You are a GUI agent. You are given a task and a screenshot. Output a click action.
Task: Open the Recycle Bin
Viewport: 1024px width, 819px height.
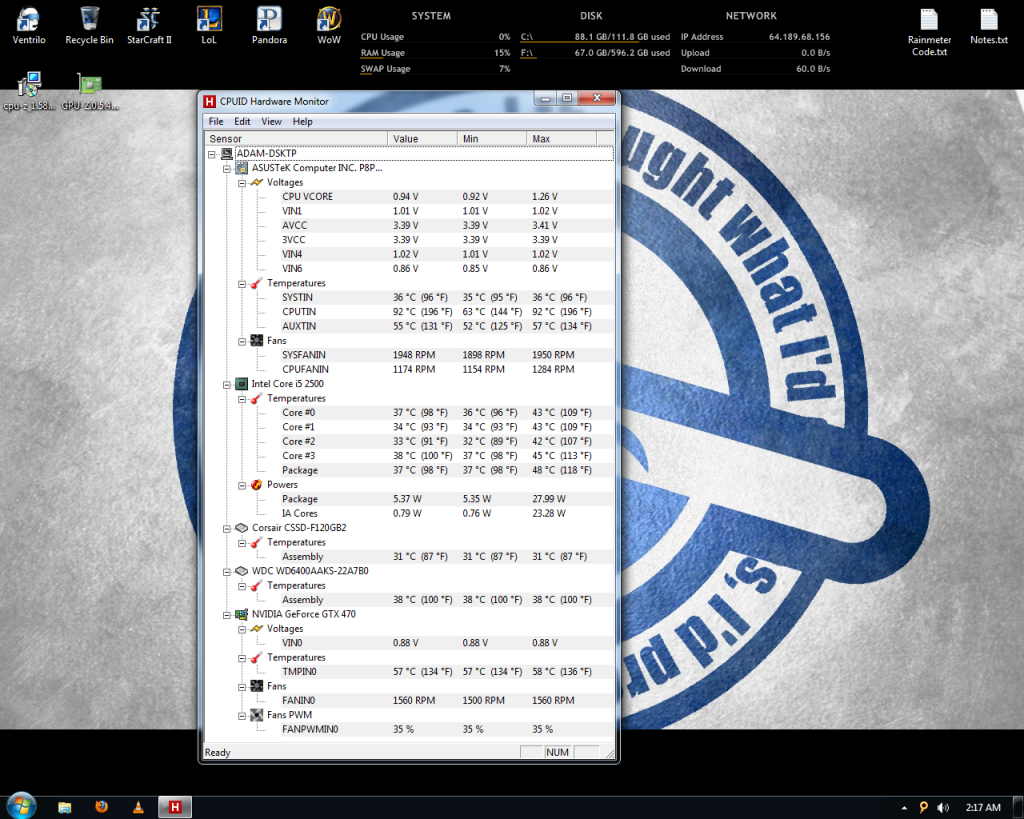(89, 20)
